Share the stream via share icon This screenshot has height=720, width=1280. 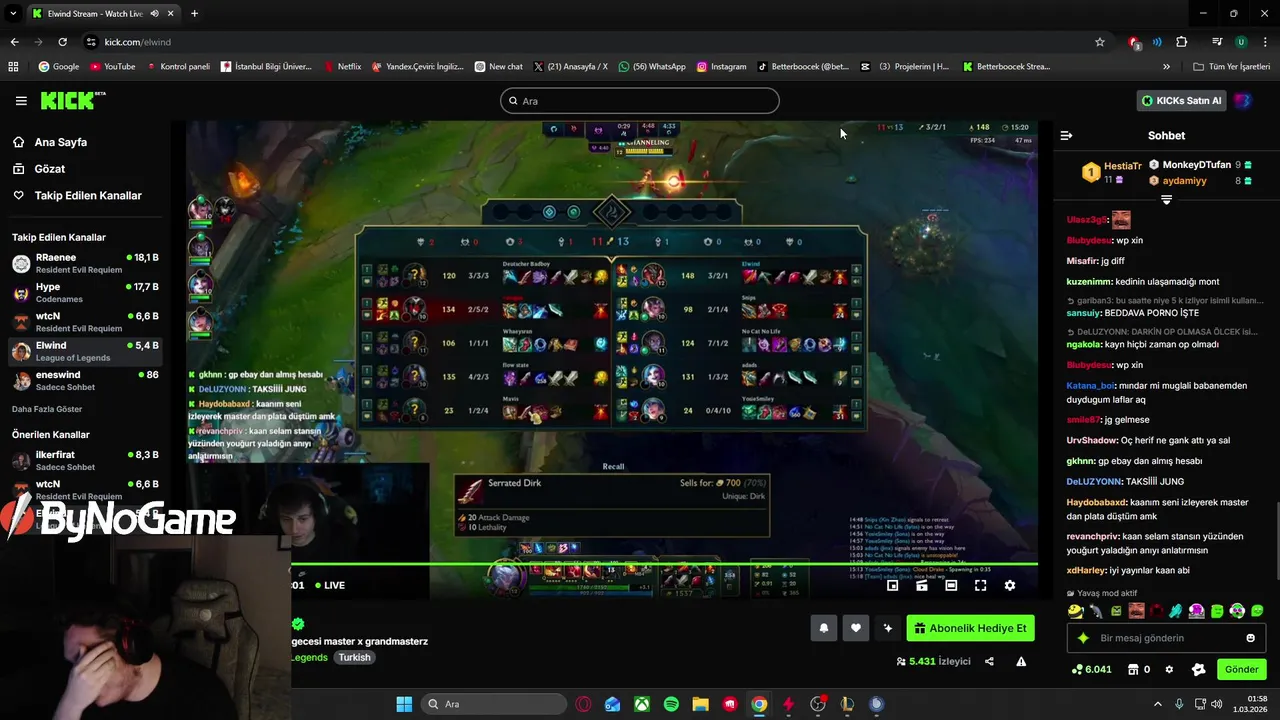point(989,661)
